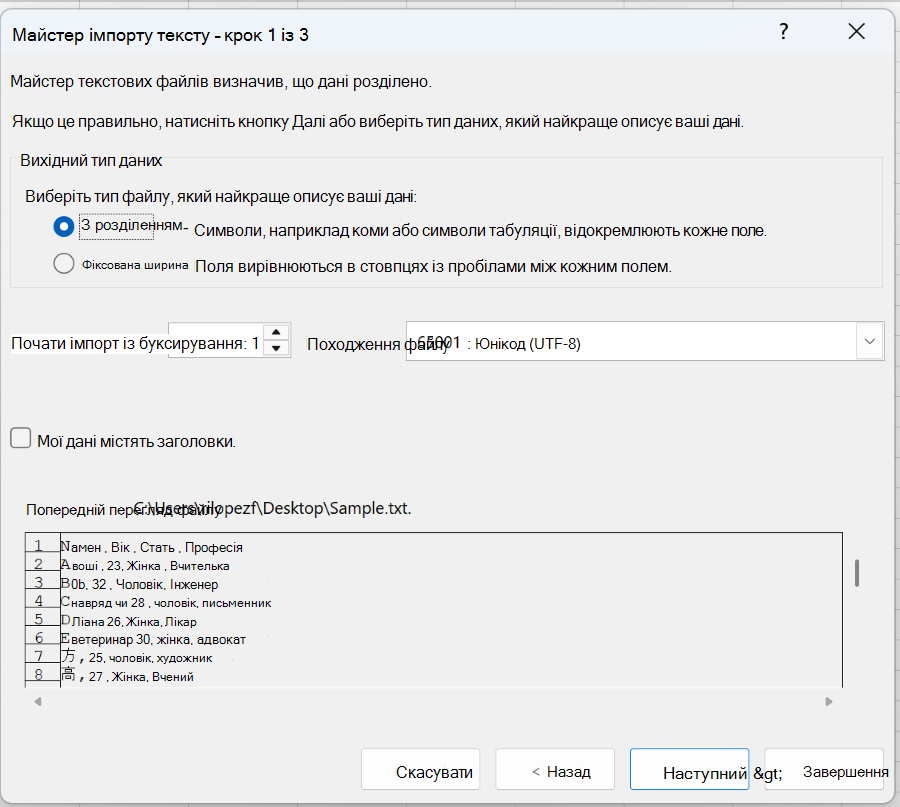
Task: Click preview row number 1
Action: [38, 545]
